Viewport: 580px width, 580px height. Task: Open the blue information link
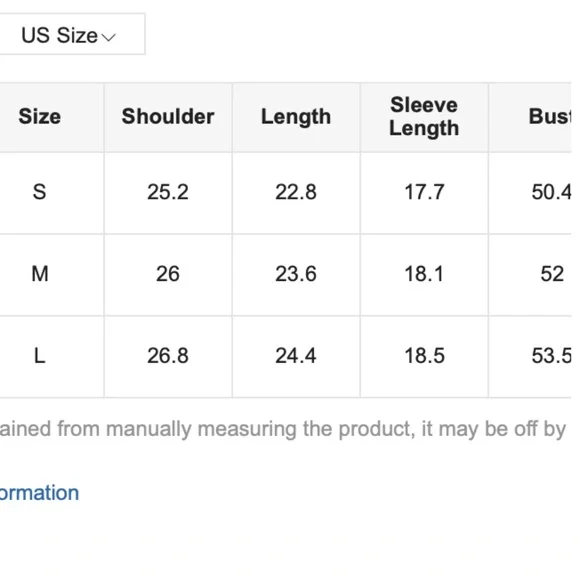pos(39,493)
